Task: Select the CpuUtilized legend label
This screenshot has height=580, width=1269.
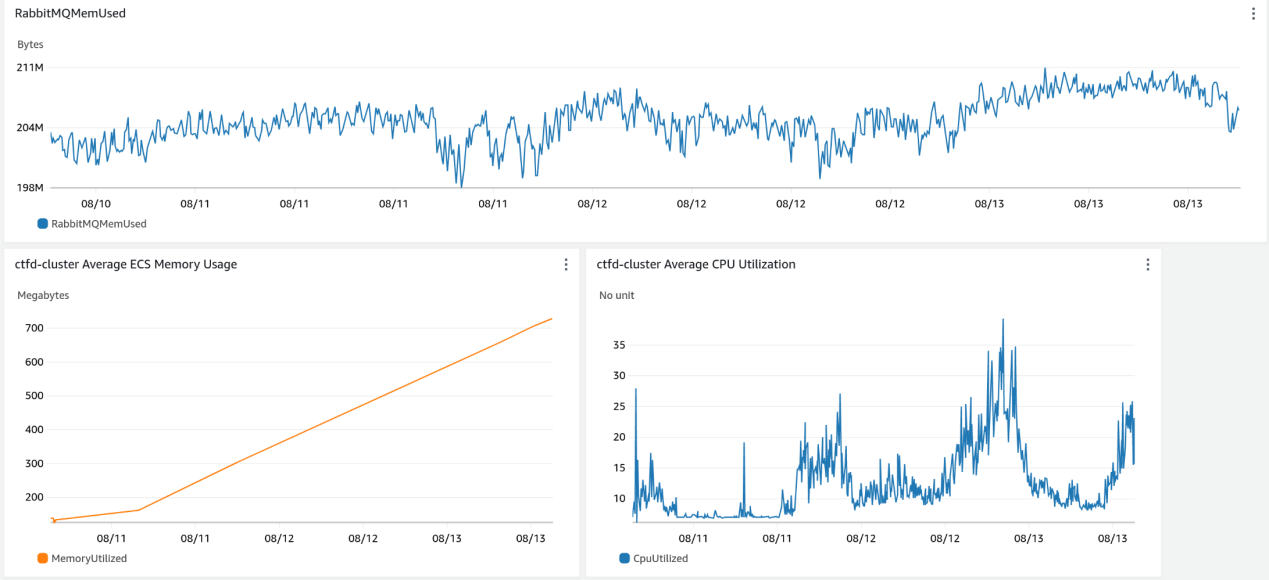Action: pyautogui.click(x=660, y=558)
